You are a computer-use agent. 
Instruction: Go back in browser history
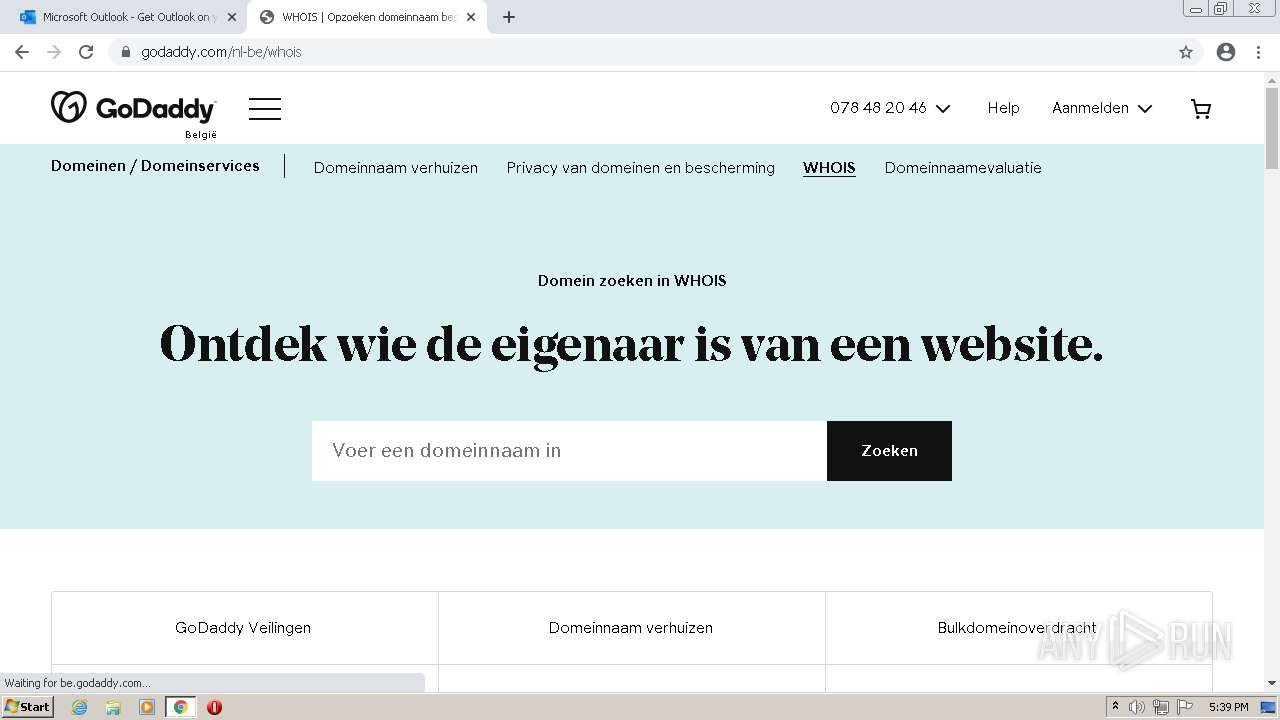click(22, 52)
